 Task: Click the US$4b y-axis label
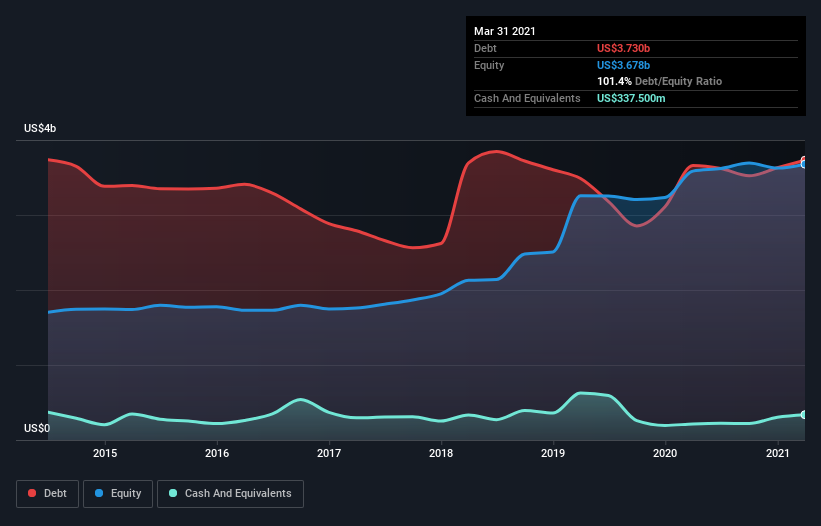pyautogui.click(x=40, y=128)
